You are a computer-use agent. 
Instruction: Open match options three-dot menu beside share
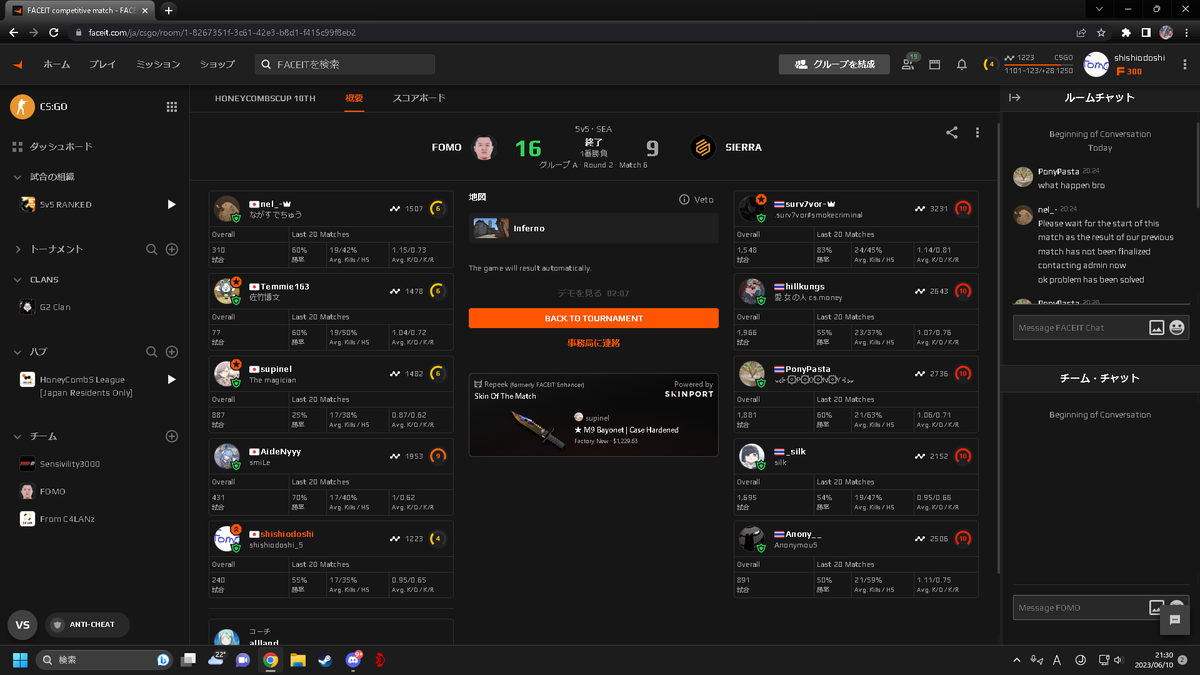977,132
